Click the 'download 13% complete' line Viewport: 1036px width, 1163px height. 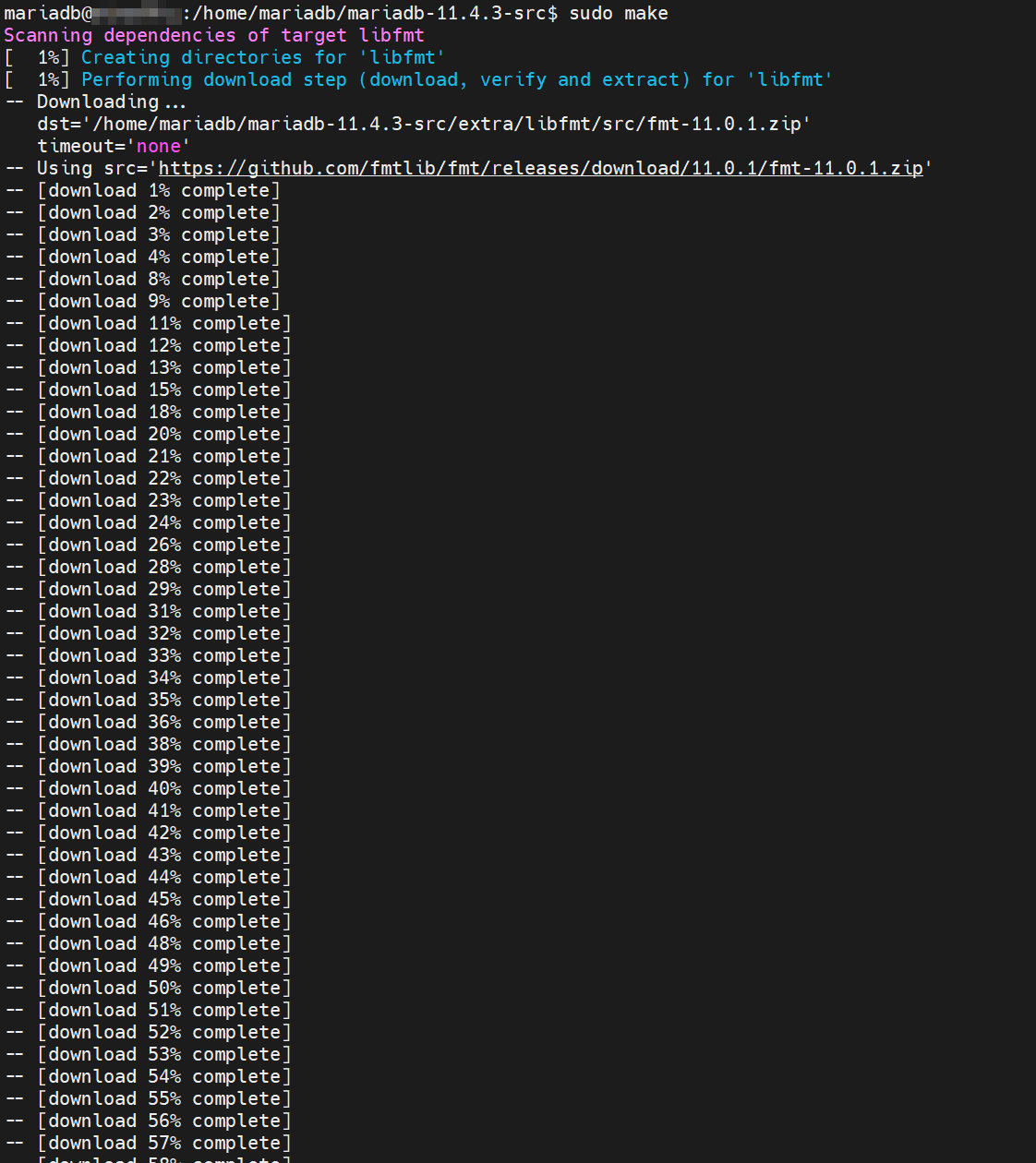[149, 368]
